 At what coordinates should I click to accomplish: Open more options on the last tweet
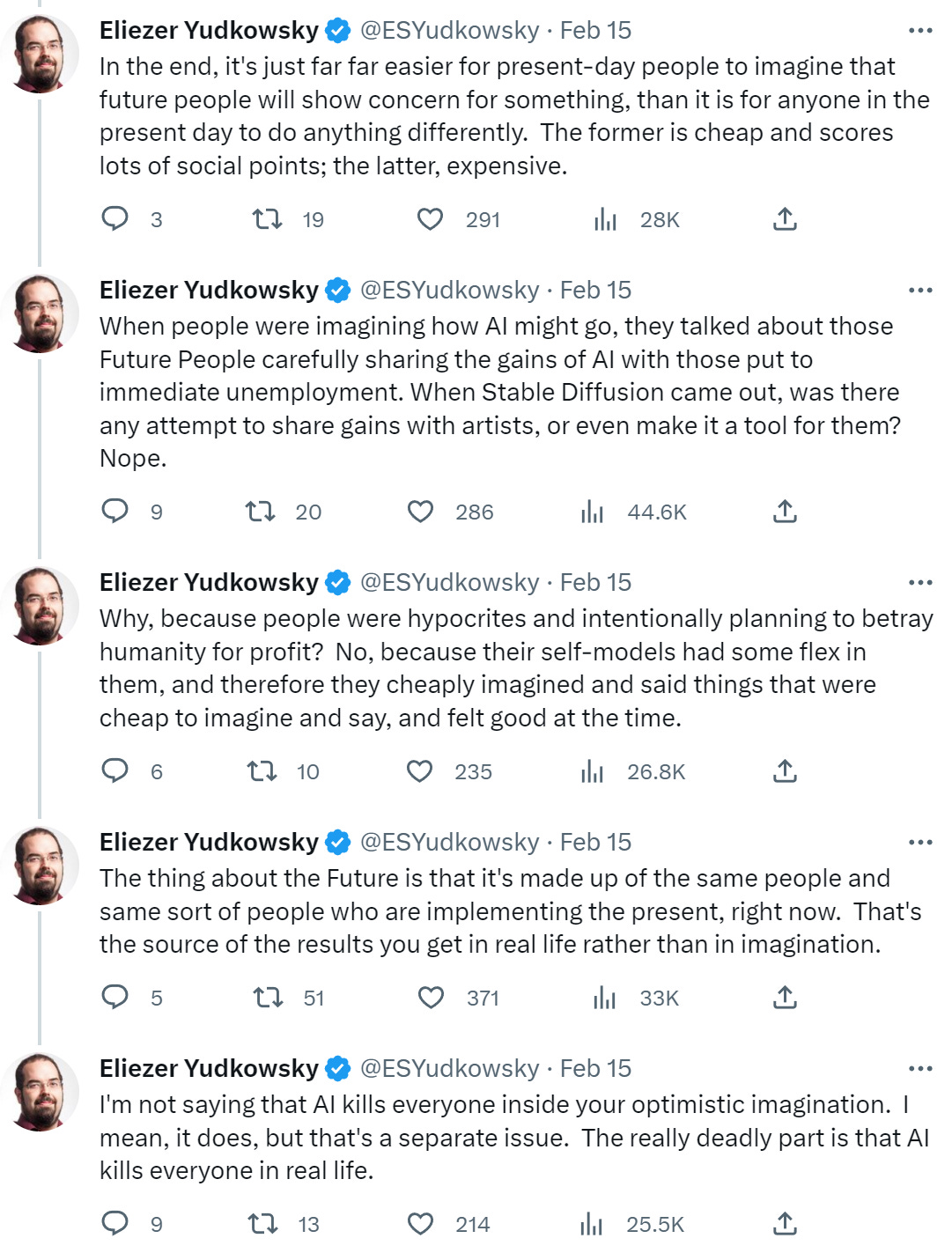click(920, 1069)
